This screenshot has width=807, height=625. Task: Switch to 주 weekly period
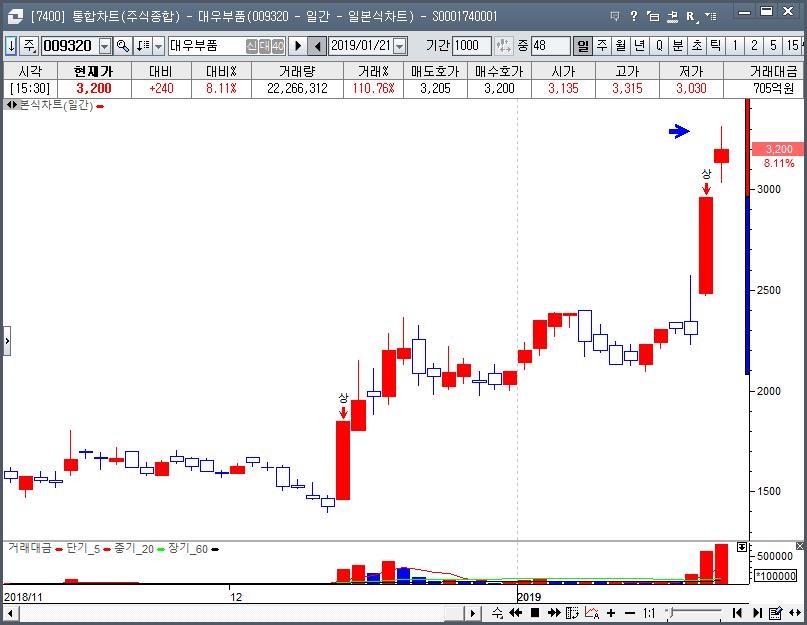(602, 46)
